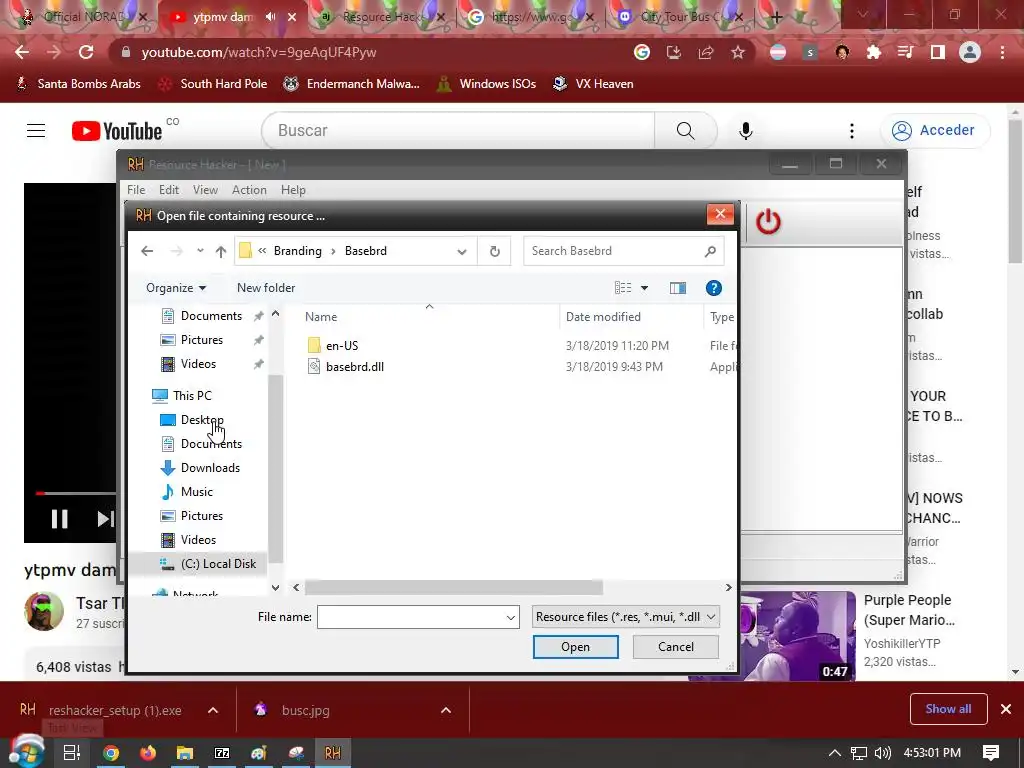This screenshot has height=768, width=1024.
Task: Select Downloads in navigation pane
Action: [210, 468]
